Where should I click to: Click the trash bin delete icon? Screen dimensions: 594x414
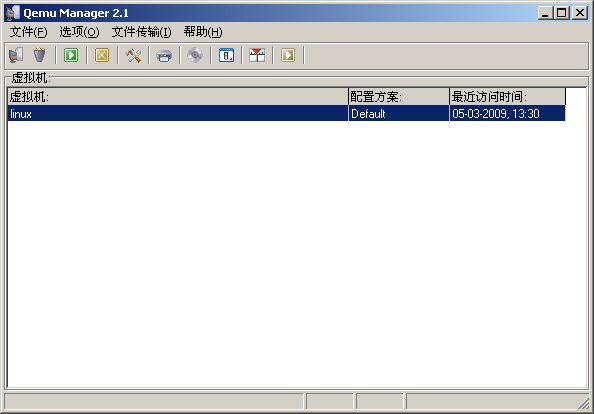(39, 55)
